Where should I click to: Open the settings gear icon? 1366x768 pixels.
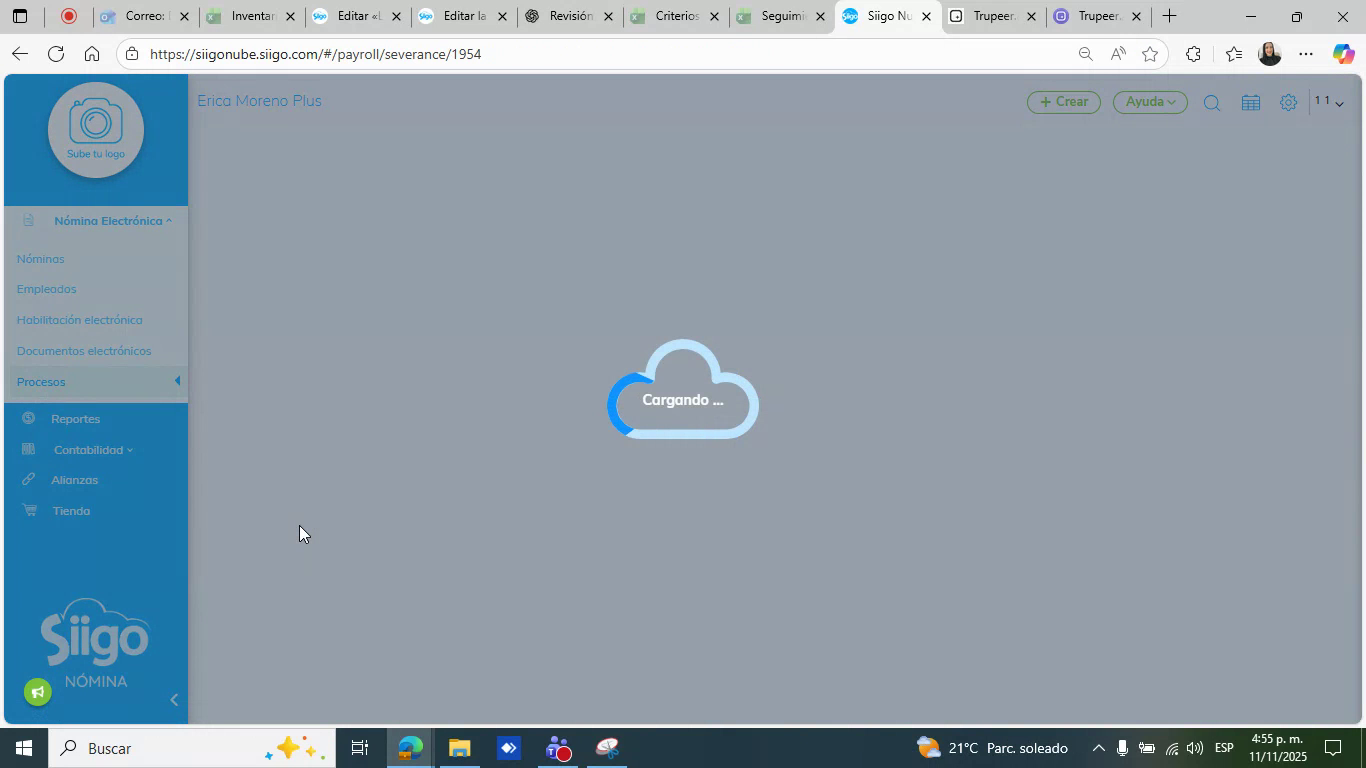point(1289,103)
